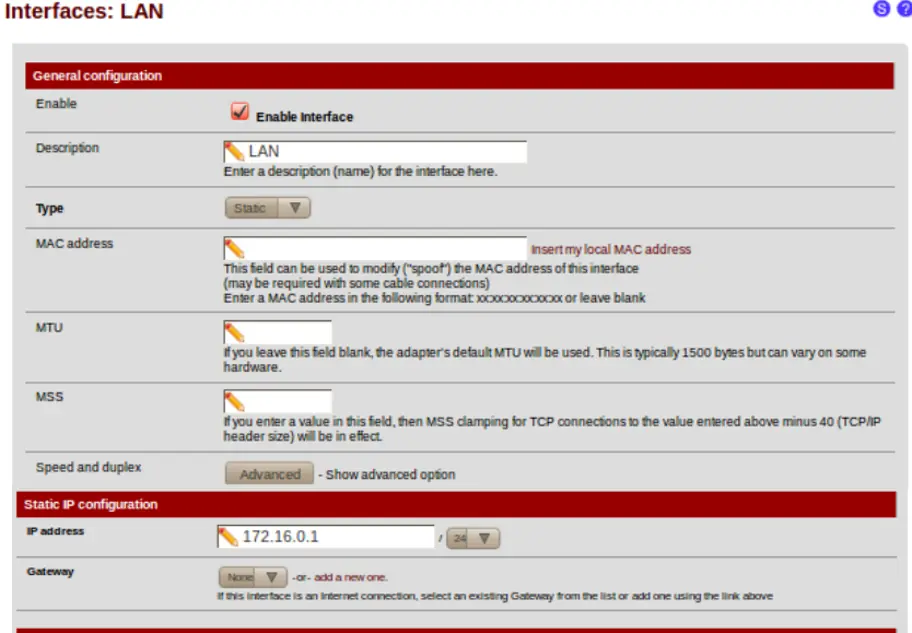Open the Gateway dropdown set to None
Viewport: 912px width, 633px height.
[x=253, y=577]
